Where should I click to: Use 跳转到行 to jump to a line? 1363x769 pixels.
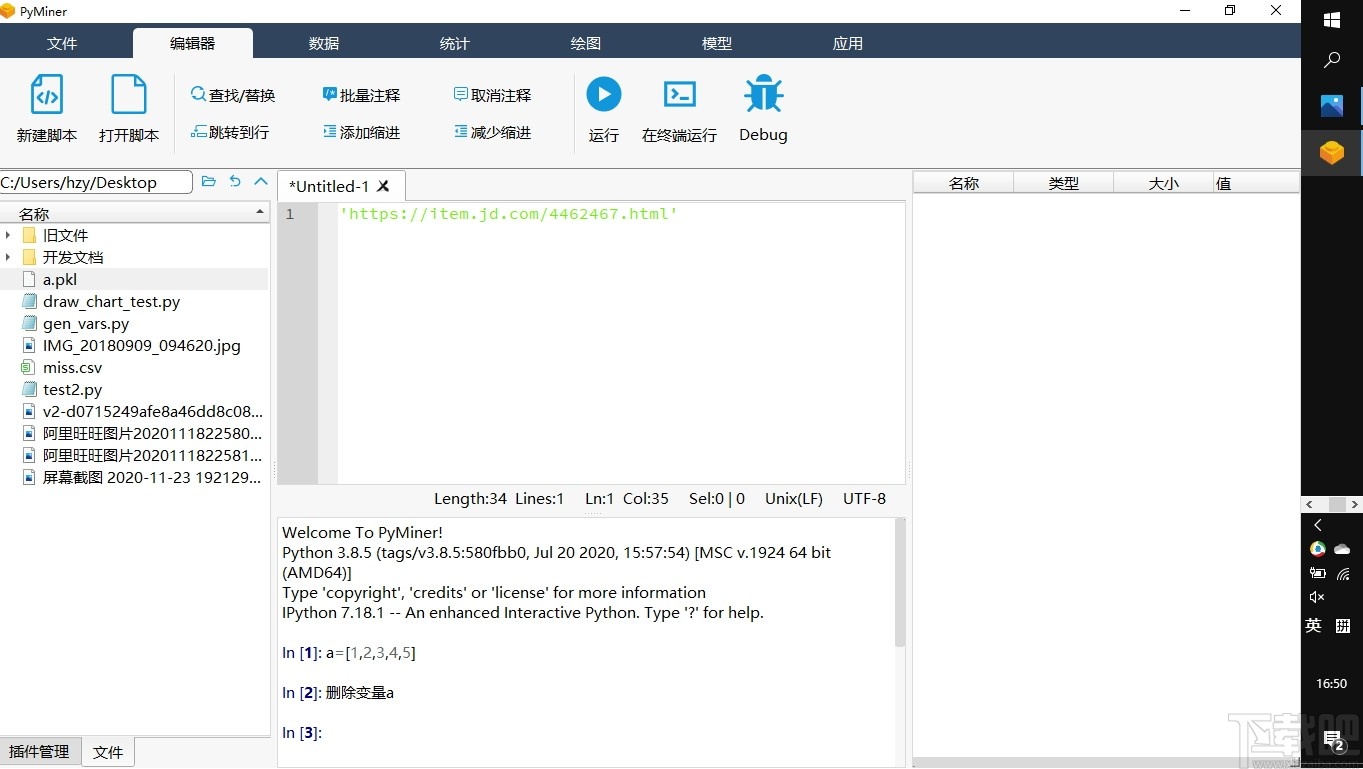(x=232, y=131)
